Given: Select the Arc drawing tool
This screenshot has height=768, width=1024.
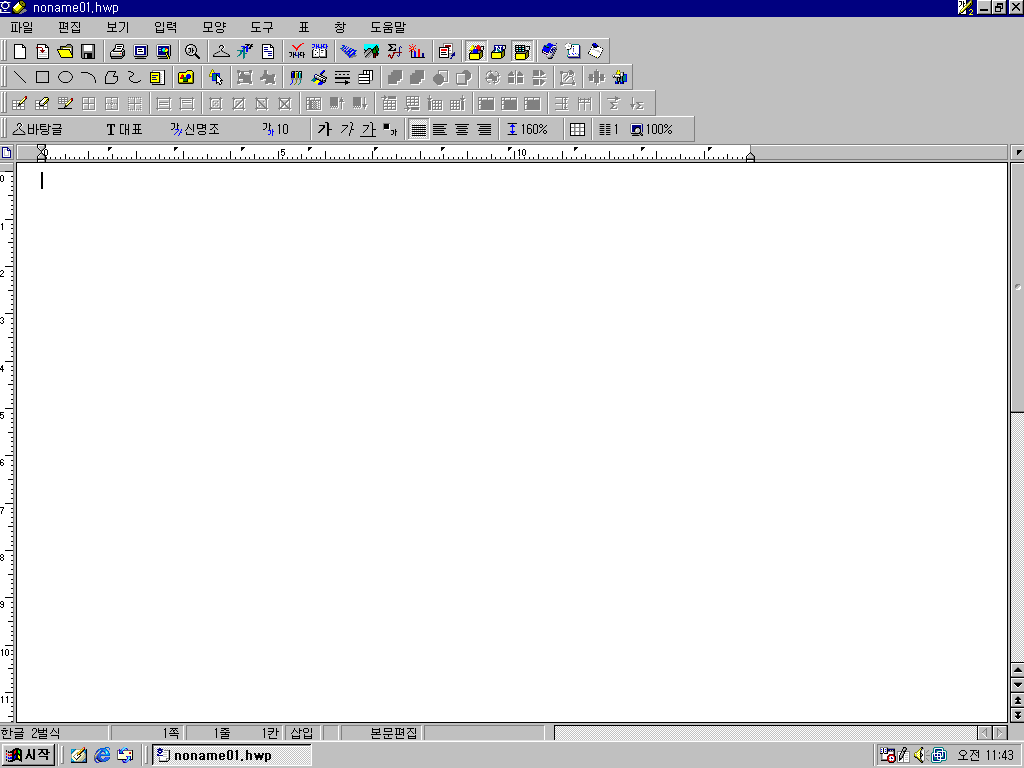Looking at the screenshot, I should (x=88, y=78).
